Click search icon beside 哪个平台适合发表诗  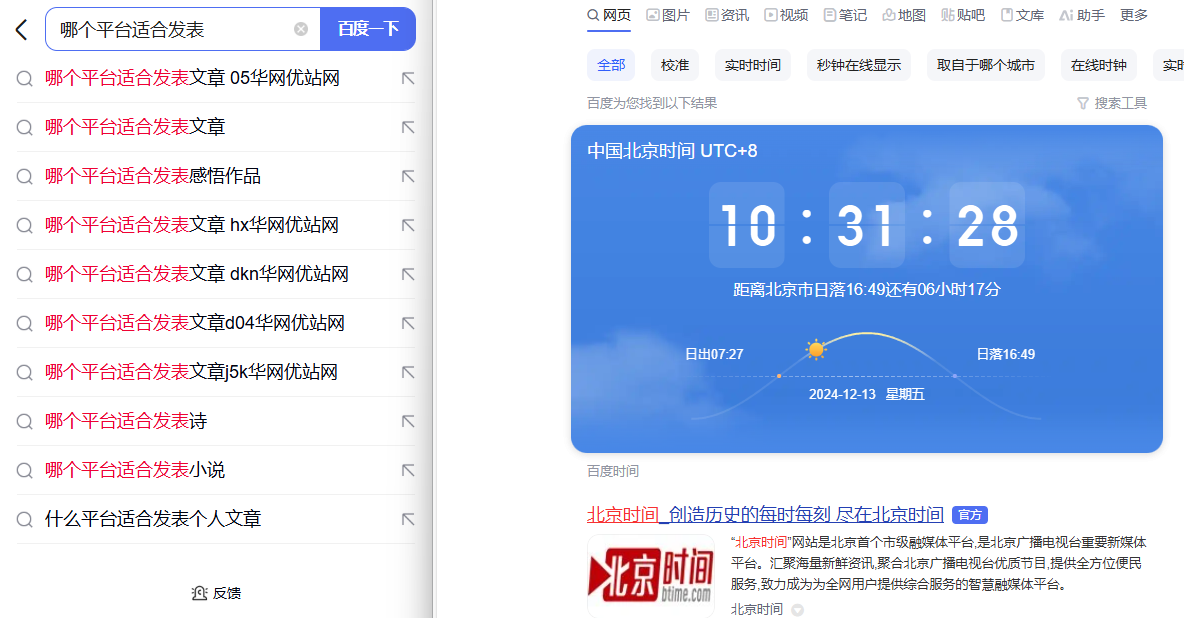25,422
